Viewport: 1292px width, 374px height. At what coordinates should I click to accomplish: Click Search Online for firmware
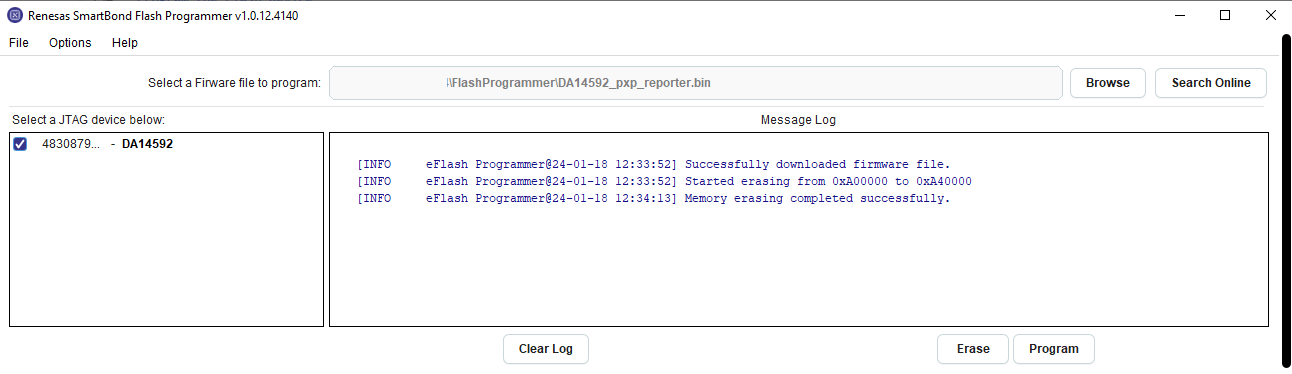[1211, 83]
